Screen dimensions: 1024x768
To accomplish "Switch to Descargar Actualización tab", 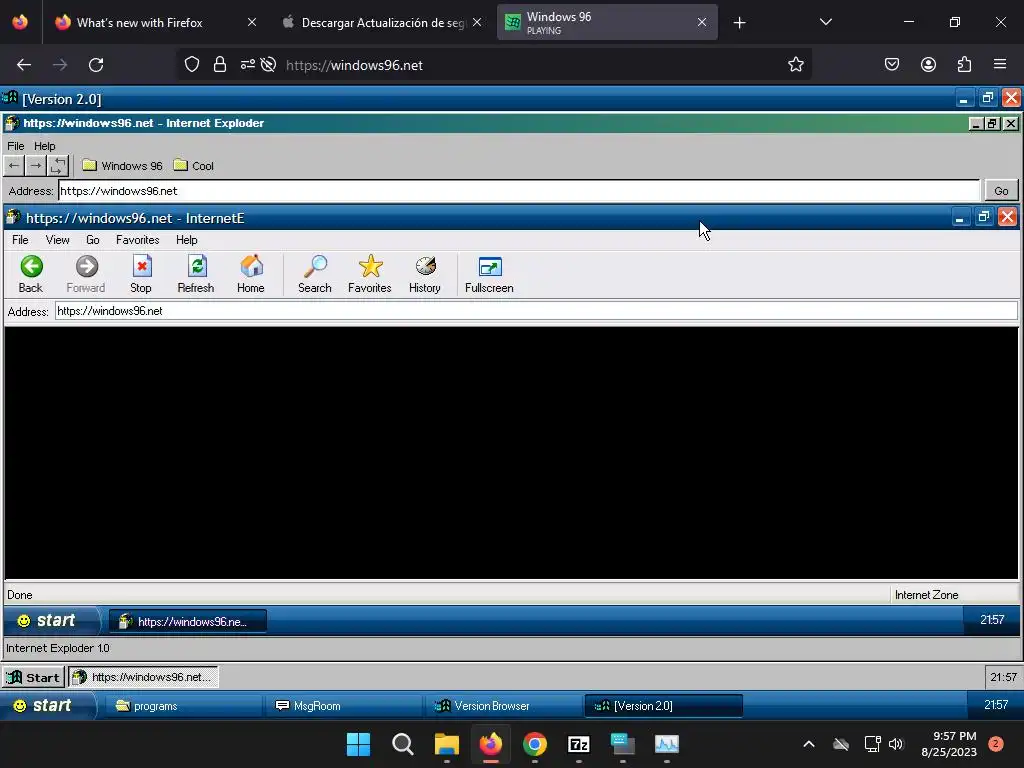I will coord(383,22).
